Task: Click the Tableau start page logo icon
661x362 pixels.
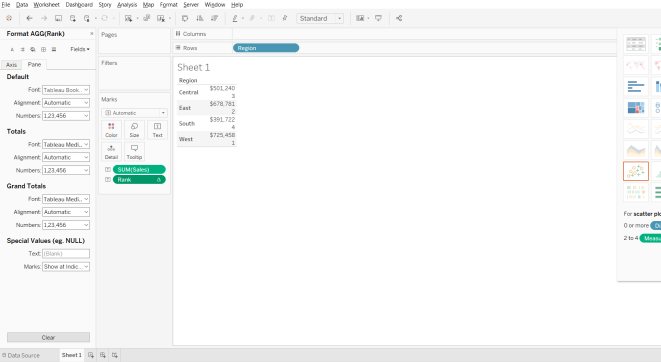Action: 9,18
